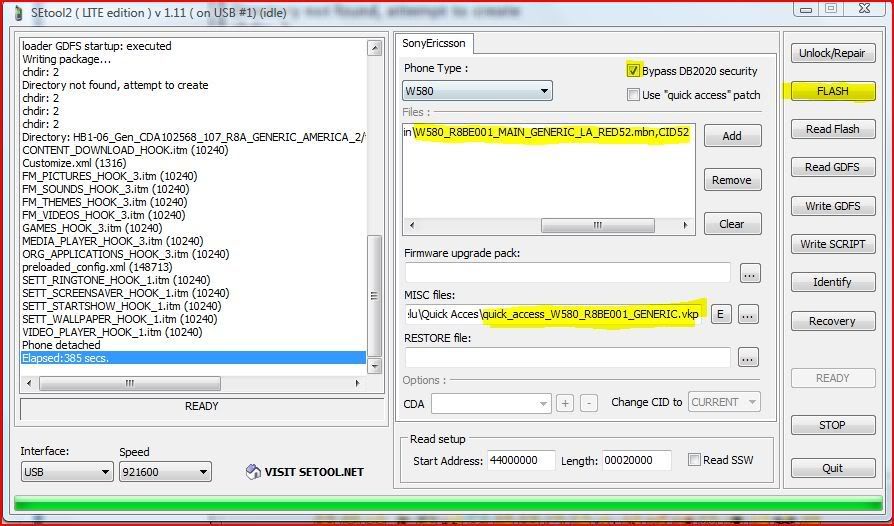Browse for RESTORE file
The width and height of the screenshot is (894, 526).
[748, 357]
